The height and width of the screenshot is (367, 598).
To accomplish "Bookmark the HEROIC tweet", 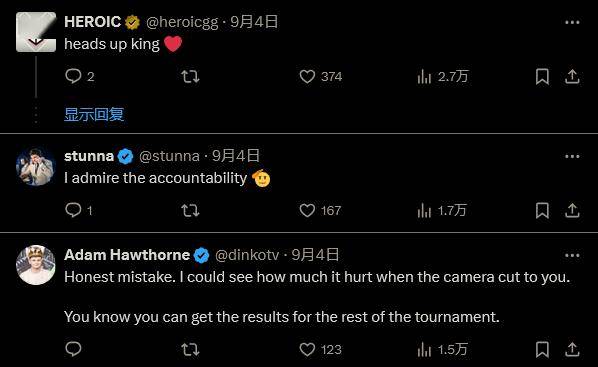I will point(542,77).
